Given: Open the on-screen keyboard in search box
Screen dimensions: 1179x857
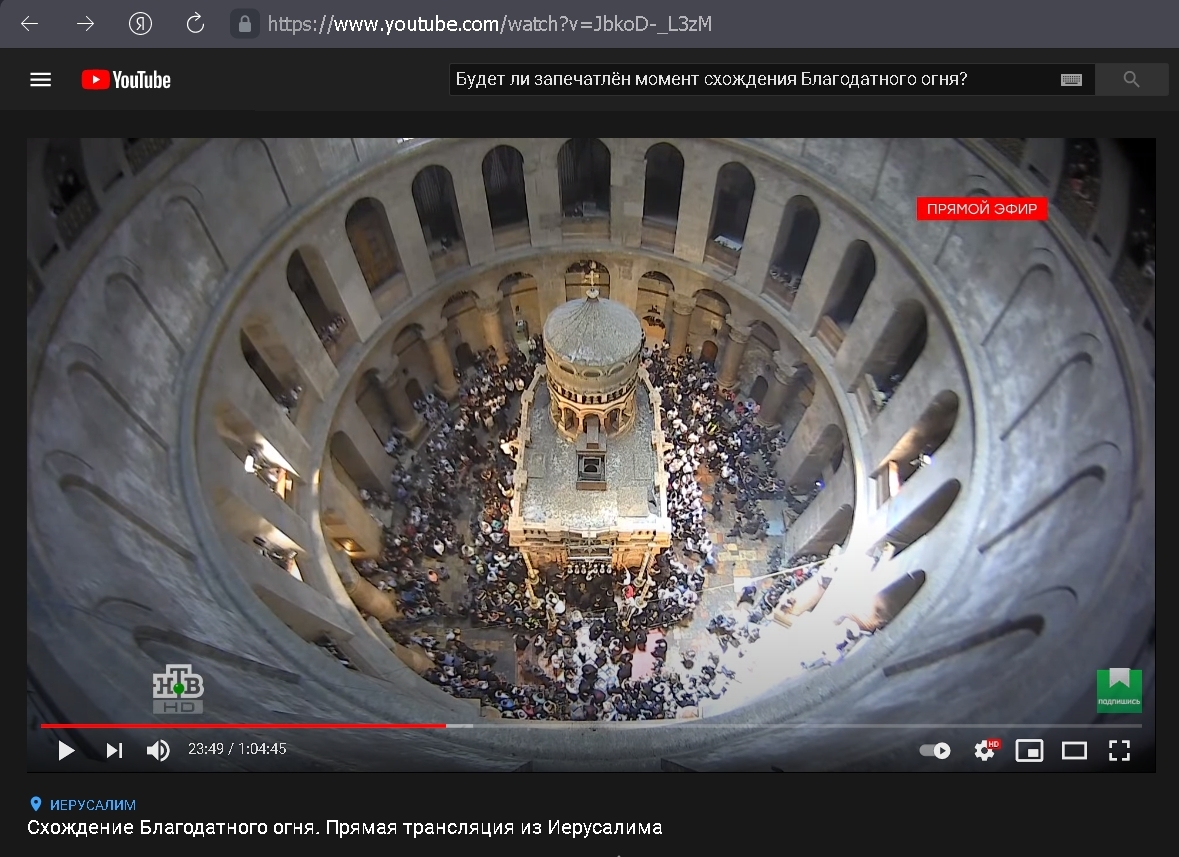Looking at the screenshot, I should tap(1071, 80).
